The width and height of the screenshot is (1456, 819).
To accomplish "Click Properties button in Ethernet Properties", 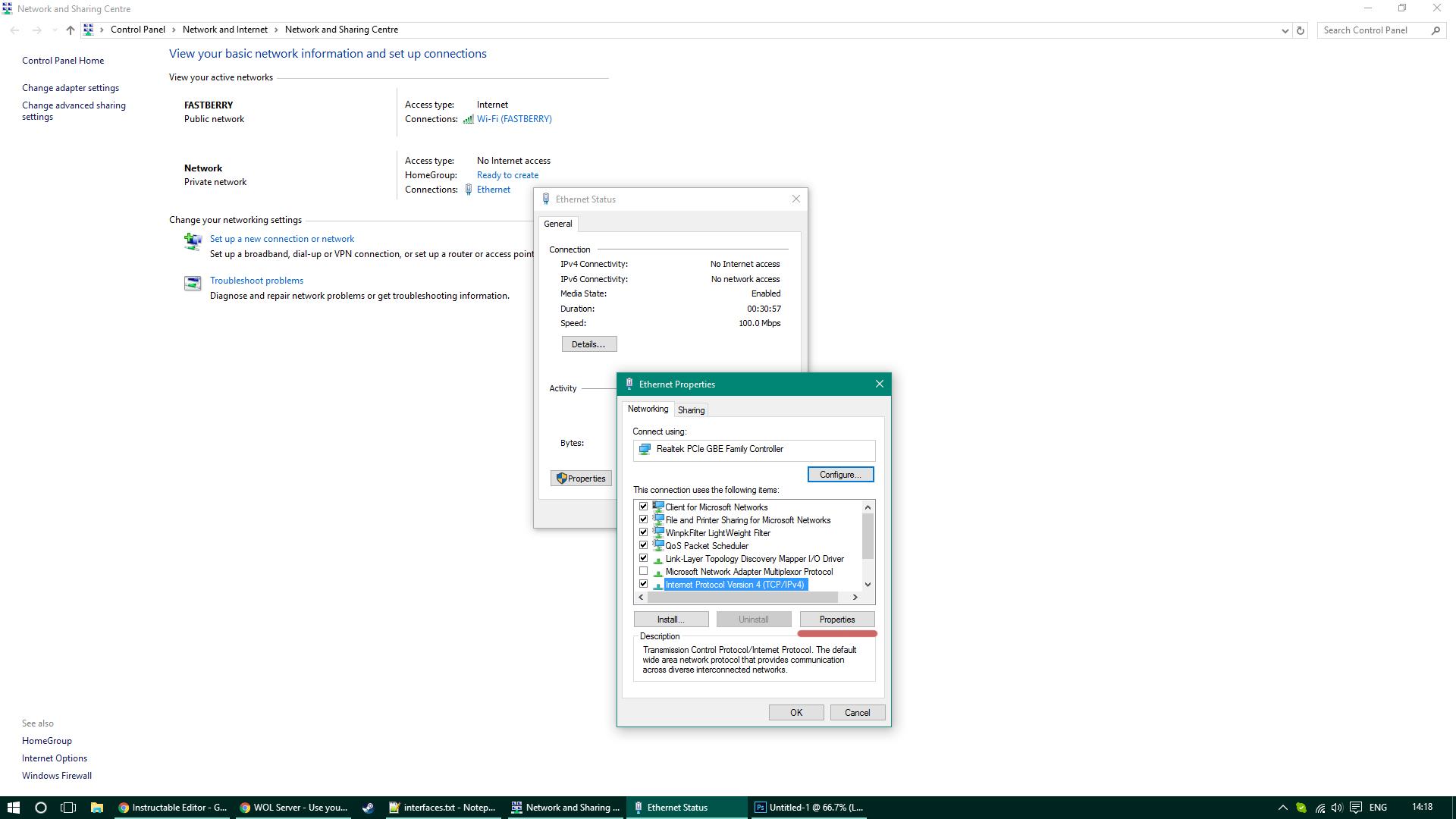I will [x=837, y=620].
